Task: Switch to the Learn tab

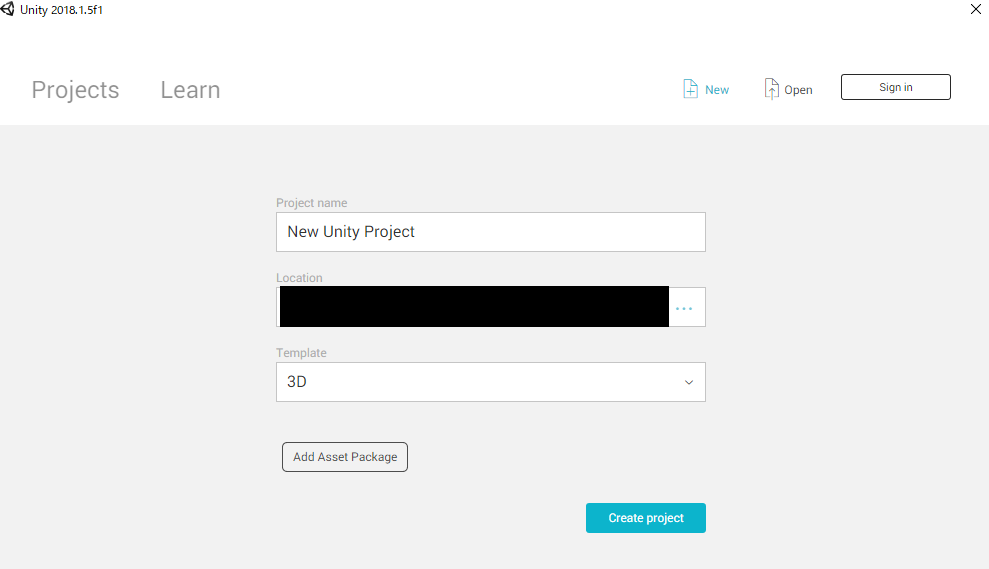Action: pyautogui.click(x=190, y=90)
